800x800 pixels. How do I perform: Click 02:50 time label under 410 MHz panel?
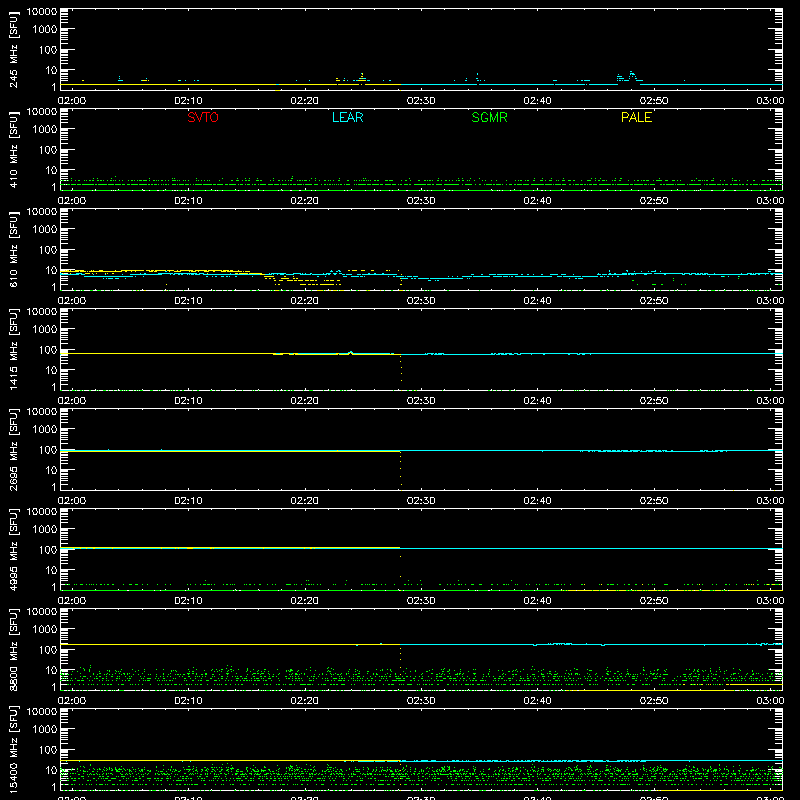pyautogui.click(x=654, y=201)
